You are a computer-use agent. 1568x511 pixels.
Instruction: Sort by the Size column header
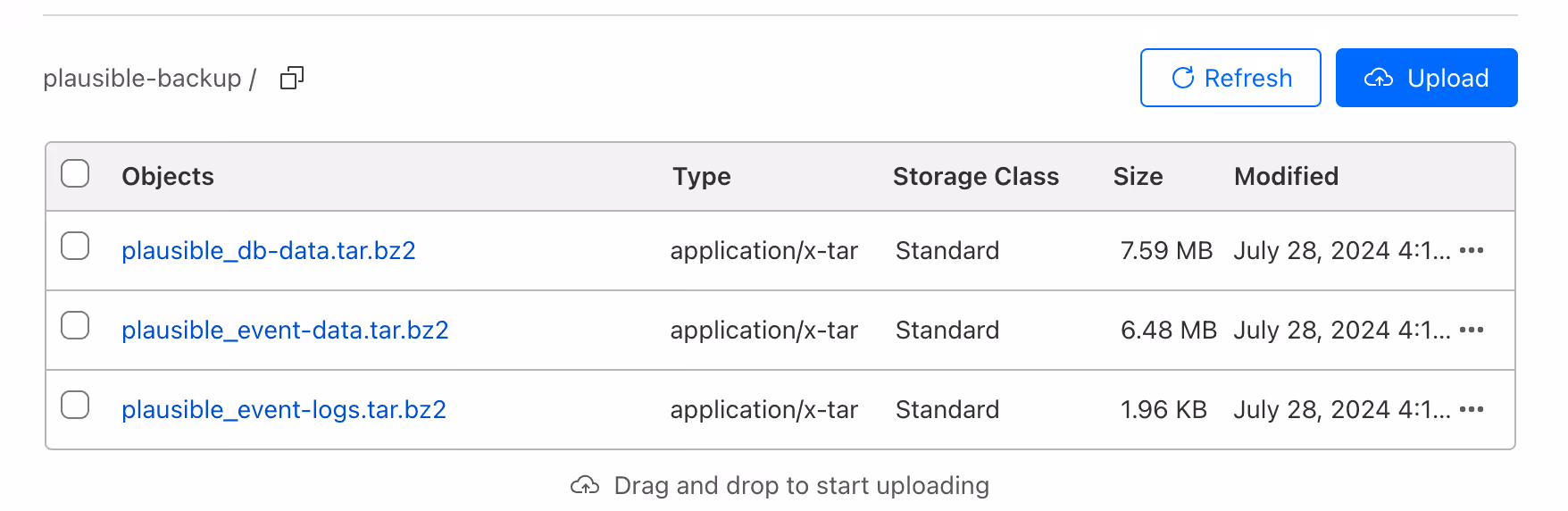tap(1138, 176)
